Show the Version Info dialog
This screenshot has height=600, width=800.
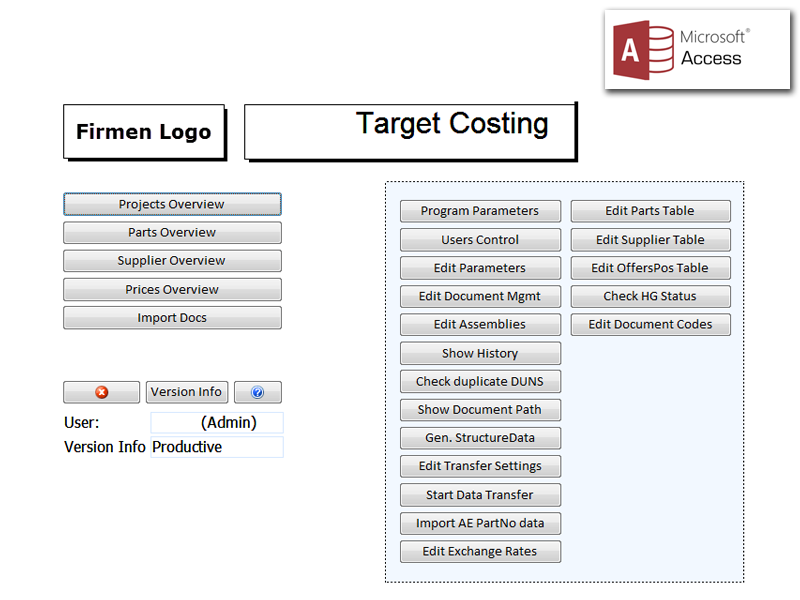pos(186,392)
